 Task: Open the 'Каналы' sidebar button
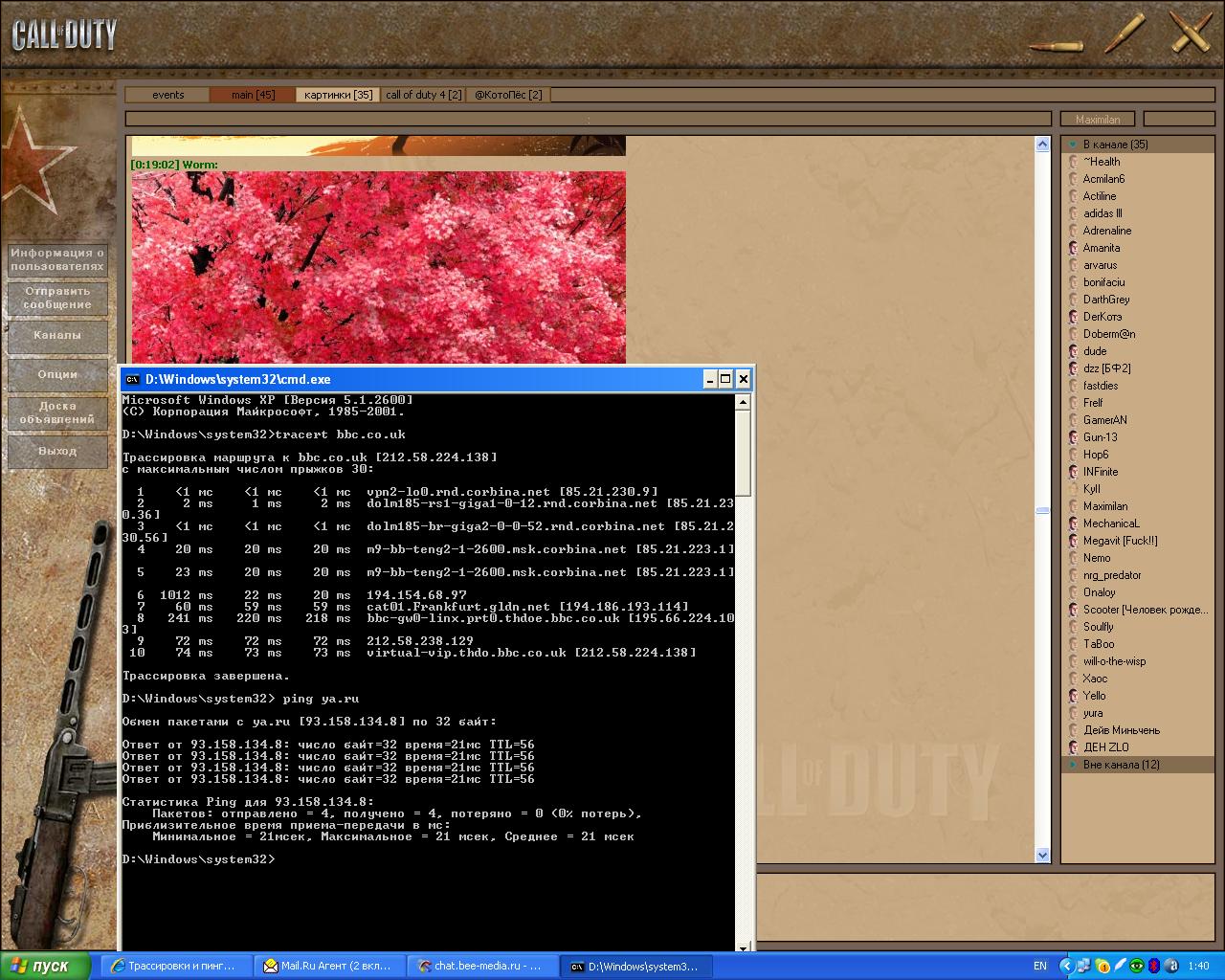57,336
